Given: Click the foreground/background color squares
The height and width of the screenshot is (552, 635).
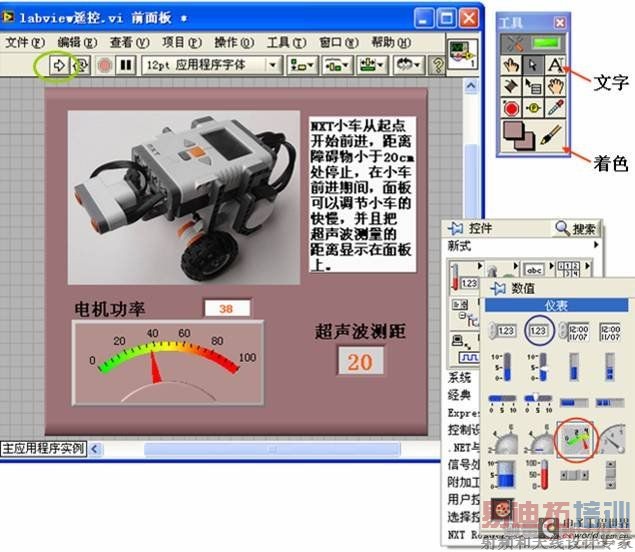Looking at the screenshot, I should coord(519,136).
